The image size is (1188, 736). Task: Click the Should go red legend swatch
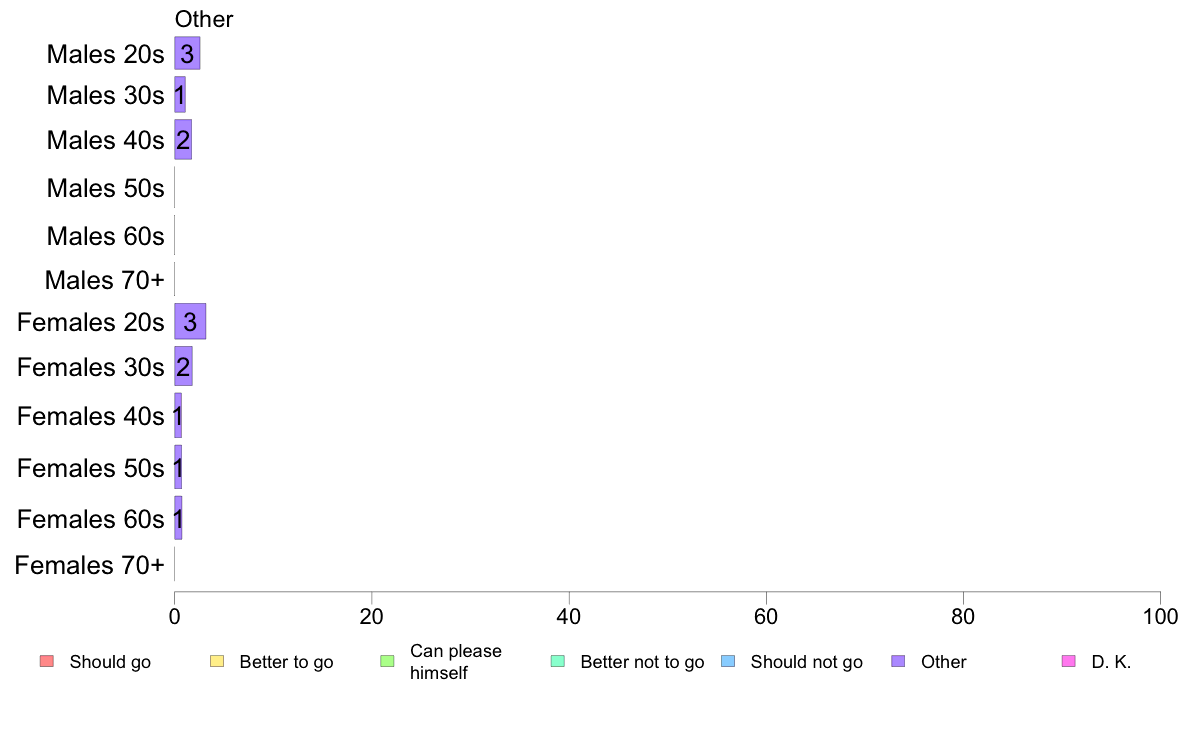[x=47, y=661]
